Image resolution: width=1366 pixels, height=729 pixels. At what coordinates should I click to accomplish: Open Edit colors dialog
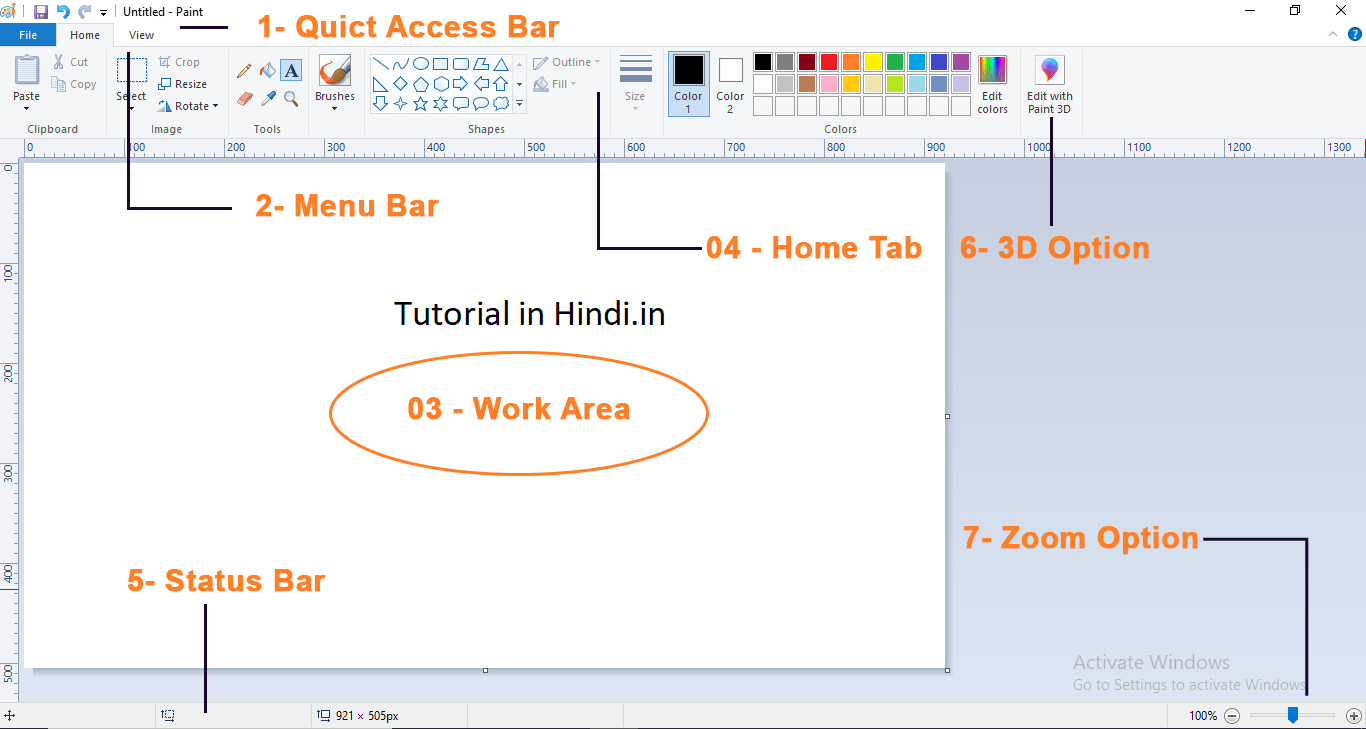click(x=992, y=84)
